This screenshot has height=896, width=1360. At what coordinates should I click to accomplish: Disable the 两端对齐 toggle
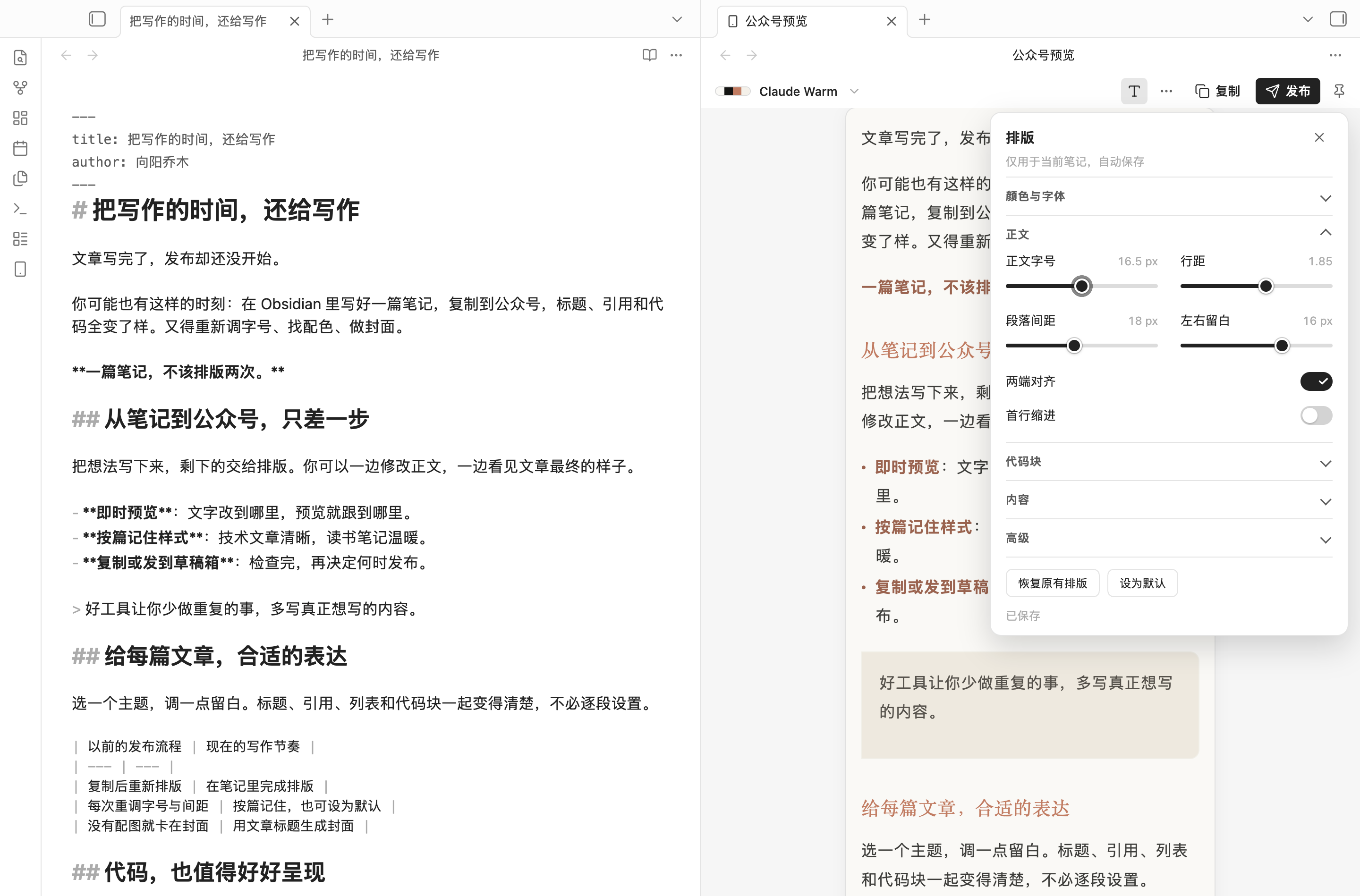(x=1316, y=381)
